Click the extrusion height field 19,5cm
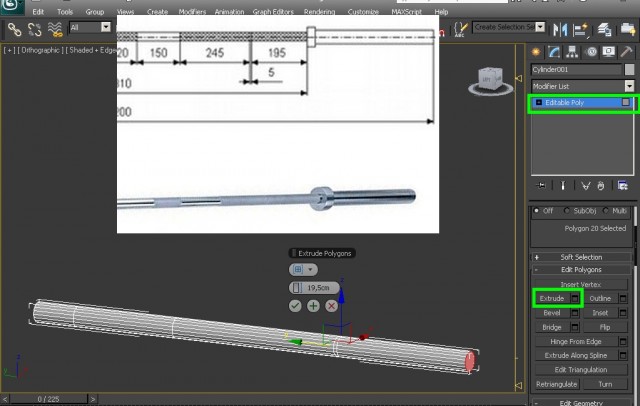The height and width of the screenshot is (406, 640). (x=314, y=288)
